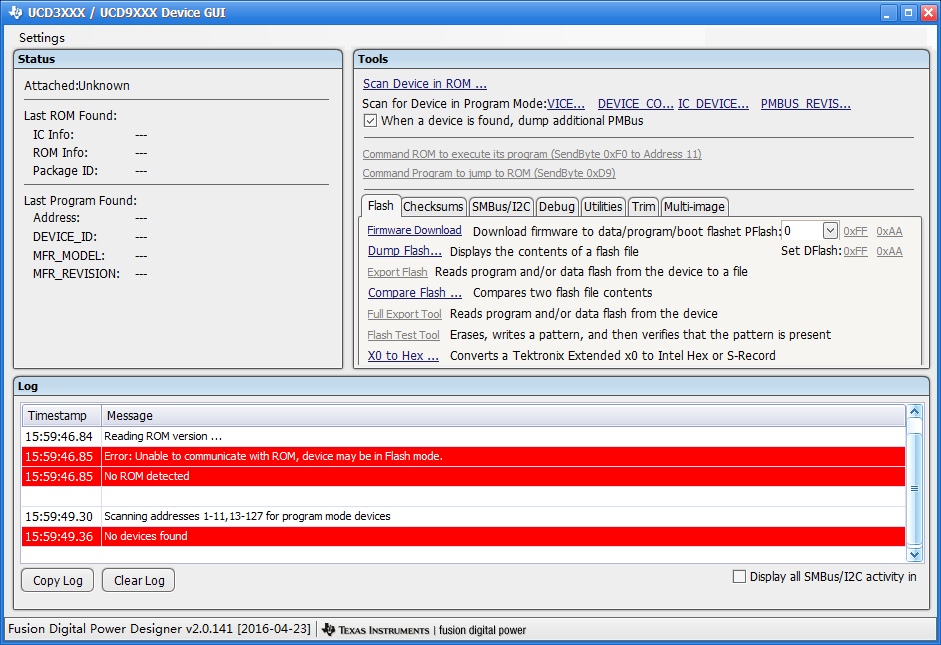Click the log scrollbar thumb
This screenshot has width=941, height=645.
point(914,488)
